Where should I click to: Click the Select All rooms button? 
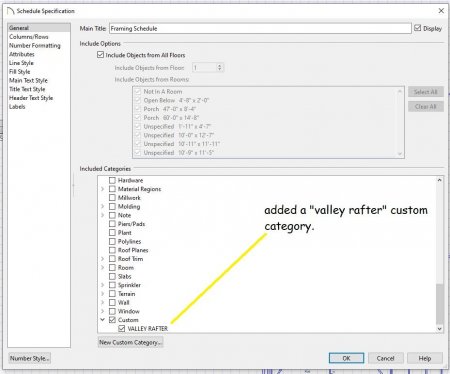tap(426, 92)
